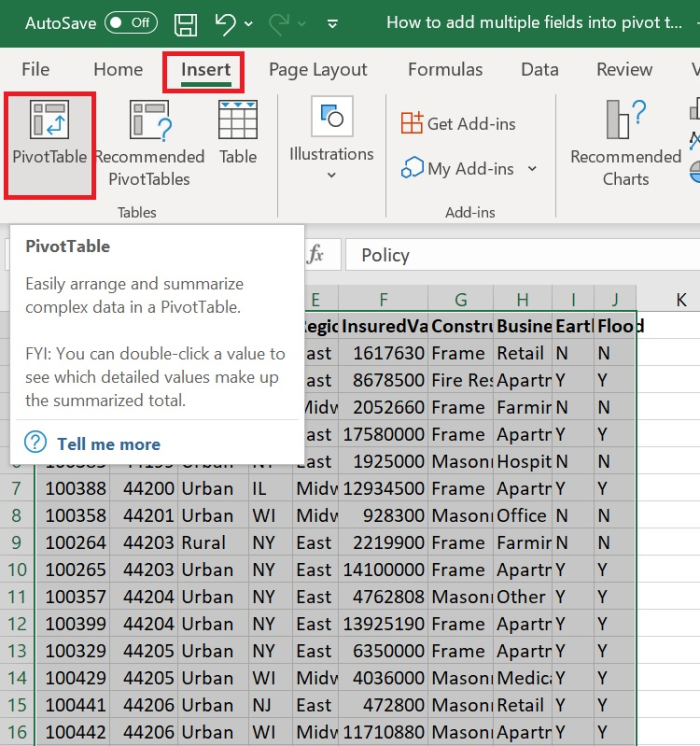Open Customize Quick Access Toolbar menu
The height and width of the screenshot is (746, 700).
pyautogui.click(x=333, y=23)
